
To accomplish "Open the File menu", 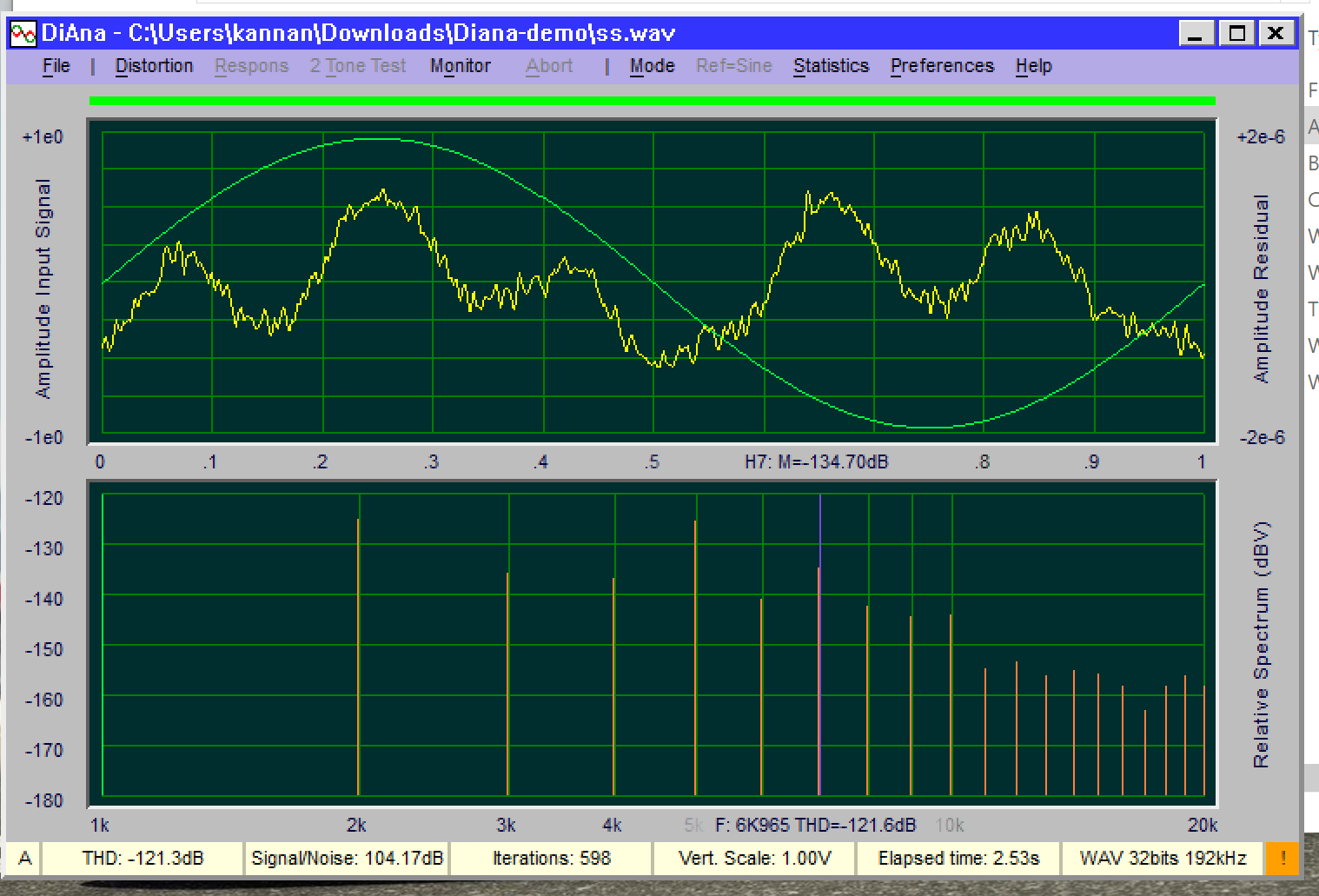I will click(x=56, y=66).
